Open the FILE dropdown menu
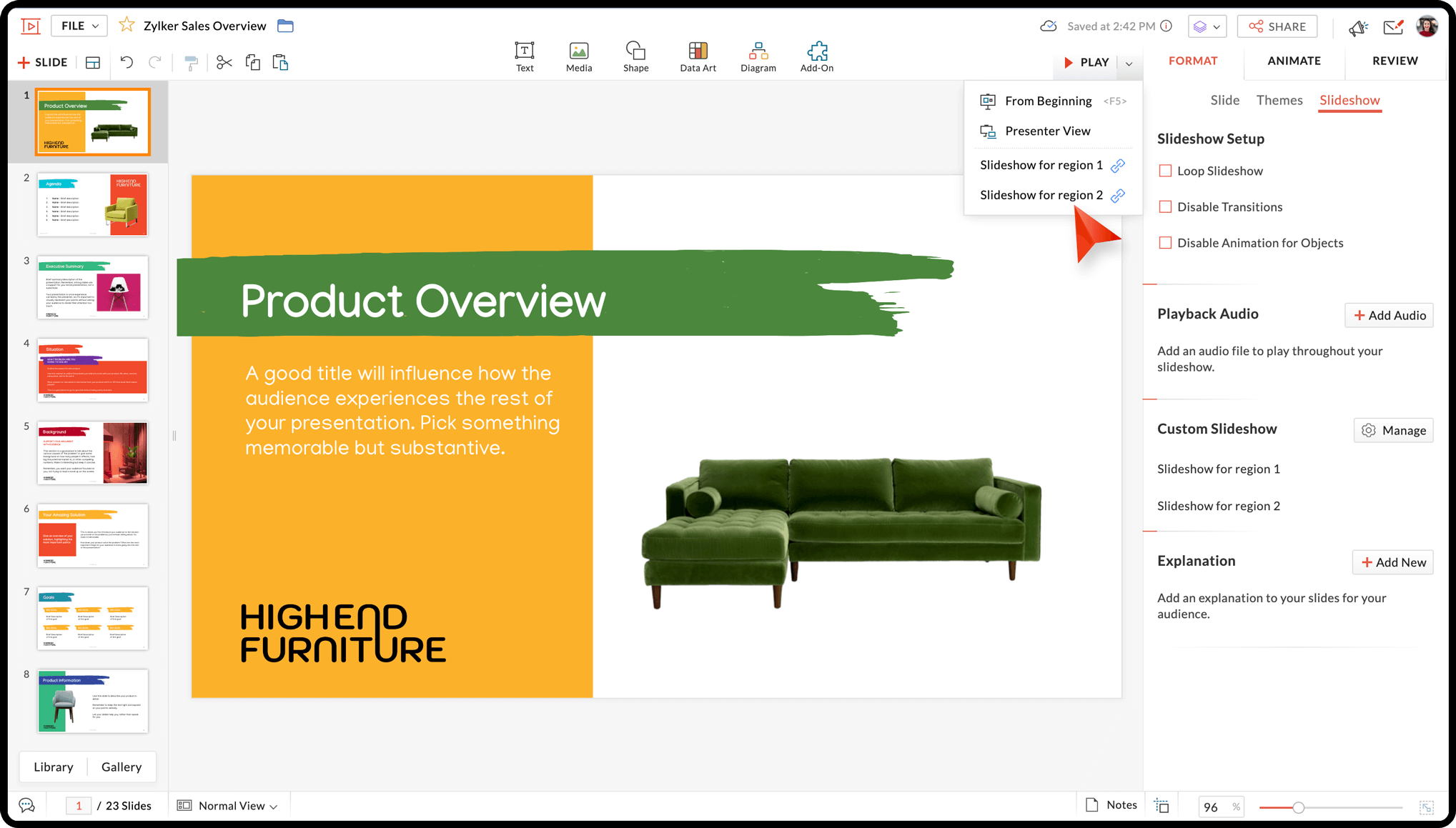1456x828 pixels. (x=79, y=26)
